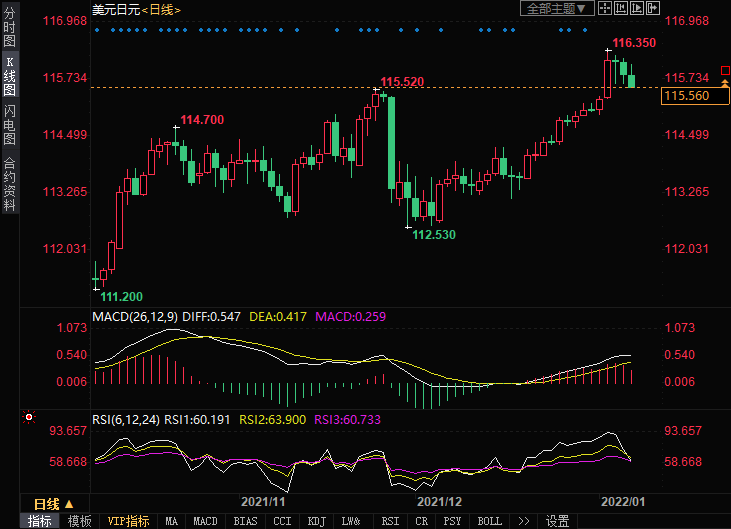
Task: Click the sun-like icon beside RSI panel
Action: 29,416
